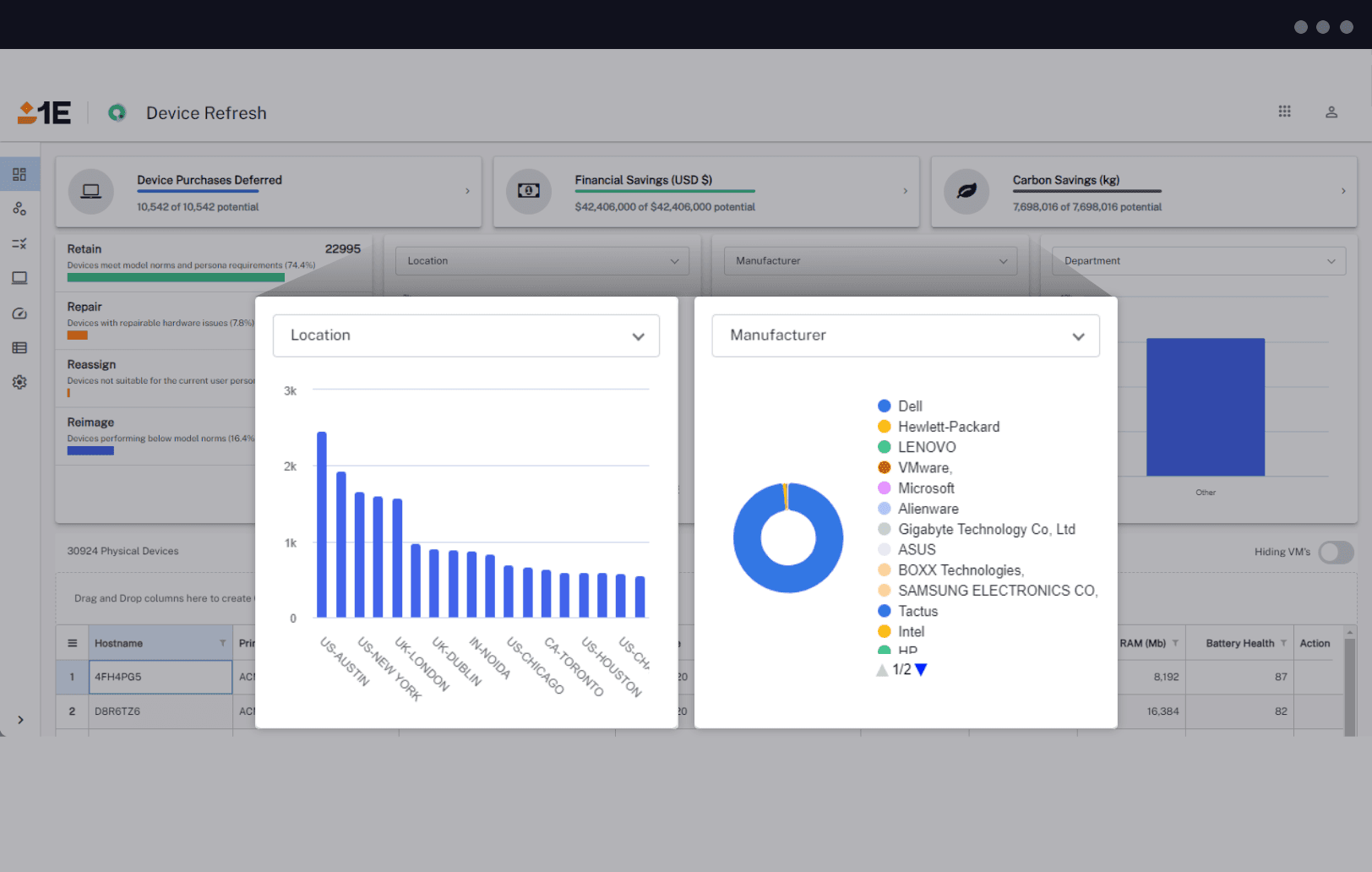Open the Dashboard view in the sidebar

19,174
